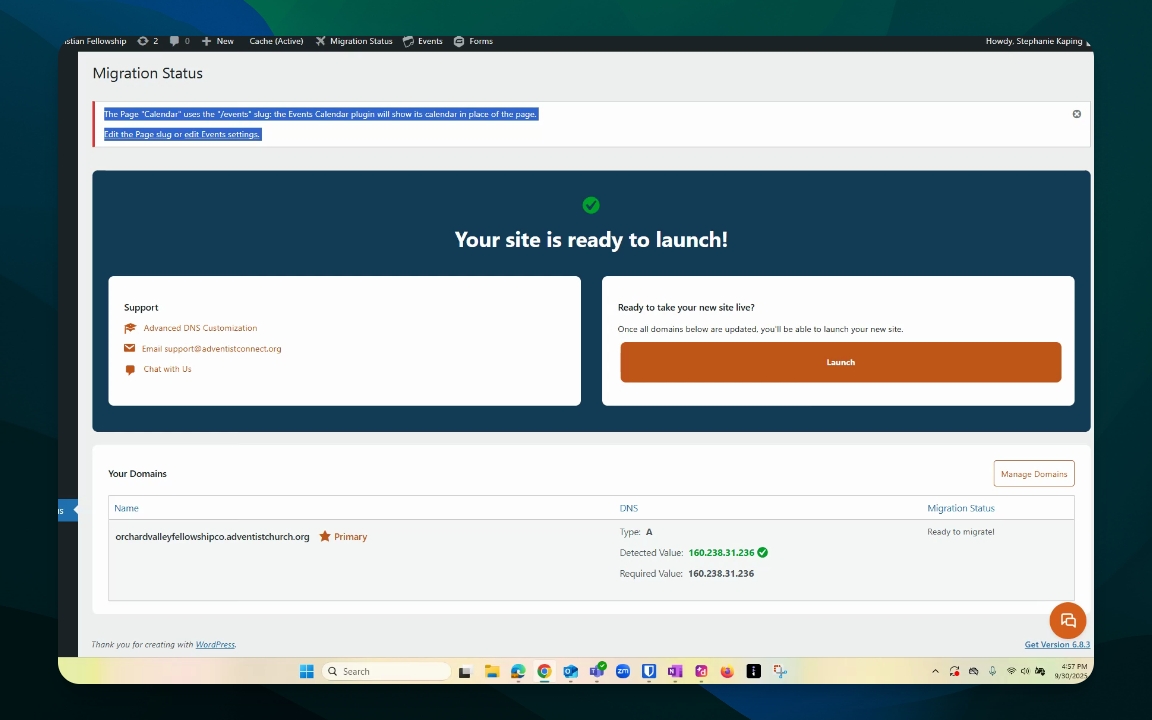Image resolution: width=1152 pixels, height=720 pixels.
Task: Open Snipping Tool from the taskbar
Action: 780,672
